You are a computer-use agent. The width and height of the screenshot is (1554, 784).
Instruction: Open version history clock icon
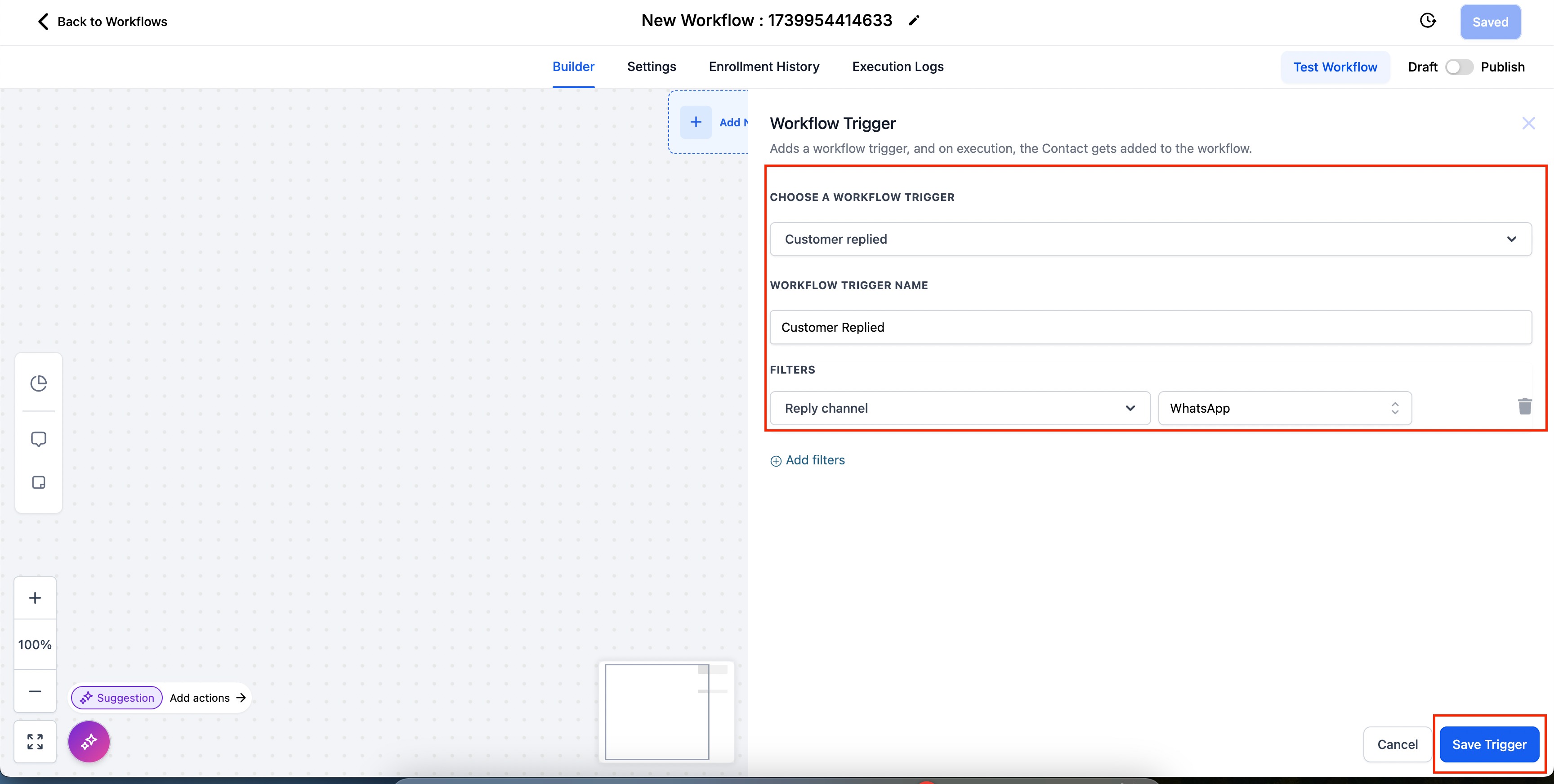(1427, 21)
